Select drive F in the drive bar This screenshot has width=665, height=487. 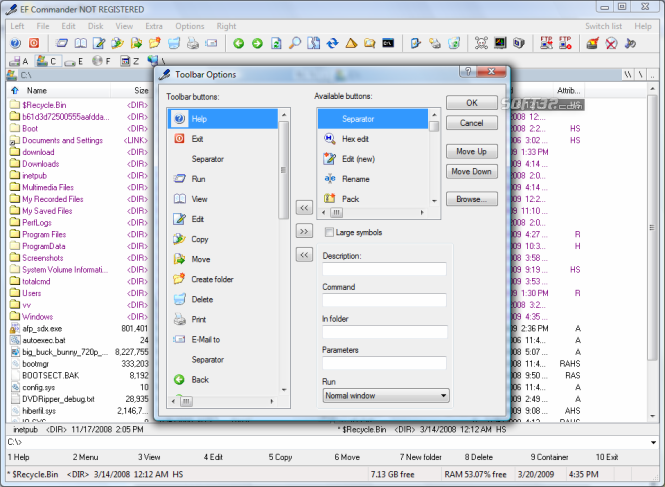pos(102,61)
